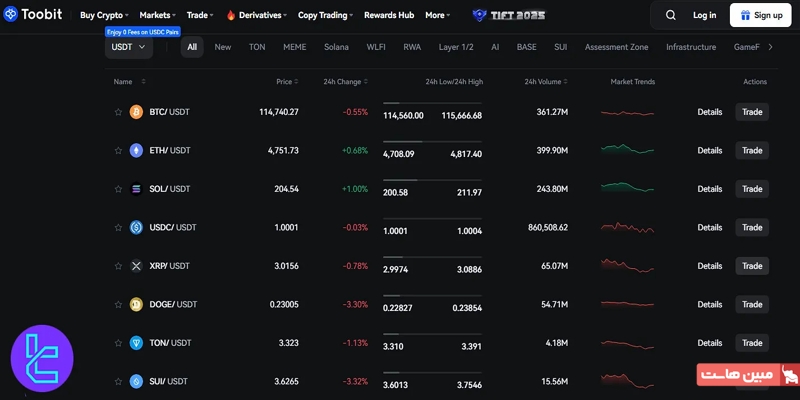Star the SUI/USDT pair
The width and height of the screenshot is (800, 400).
118,381
